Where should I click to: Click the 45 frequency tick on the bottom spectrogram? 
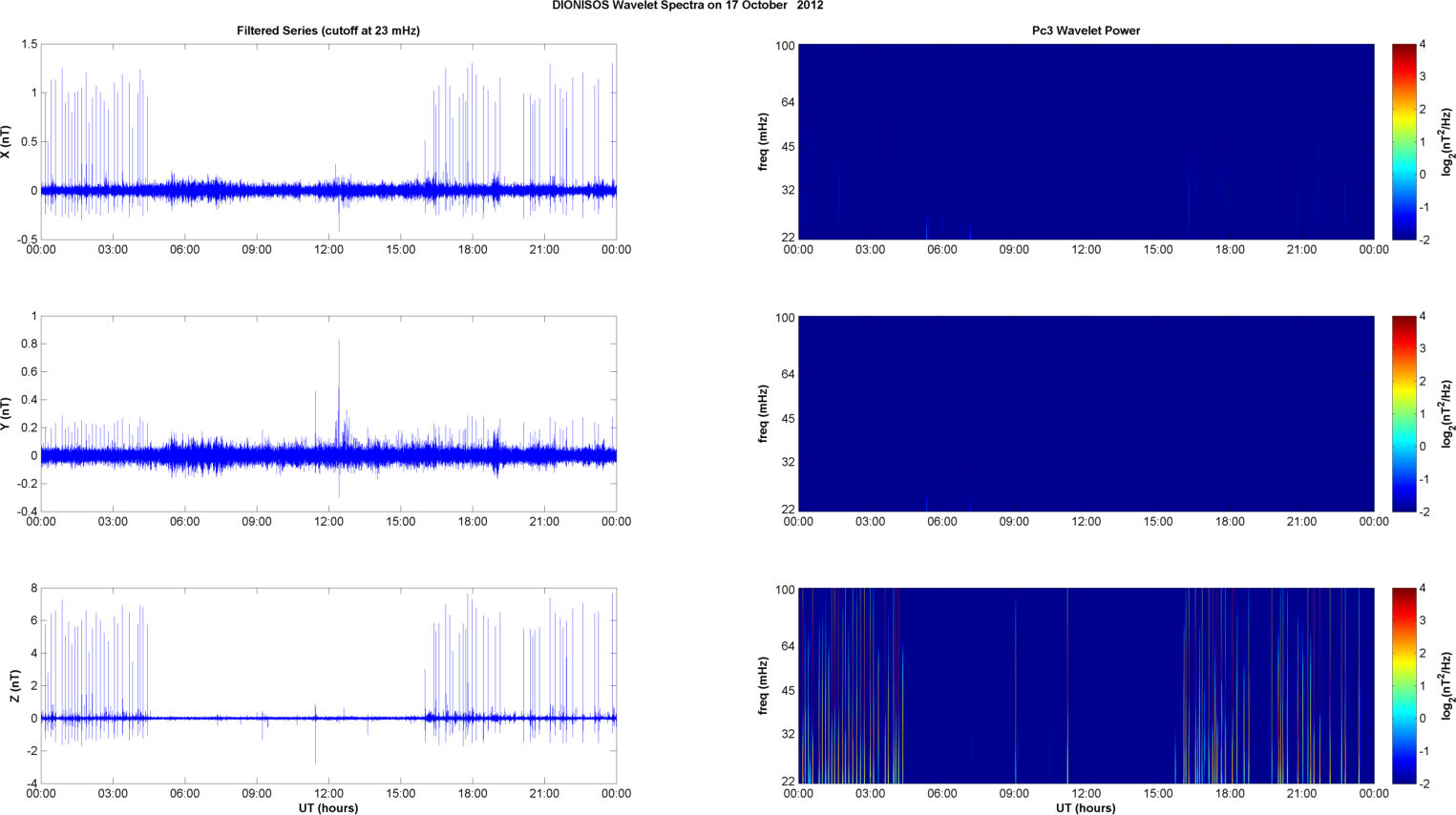(788, 690)
